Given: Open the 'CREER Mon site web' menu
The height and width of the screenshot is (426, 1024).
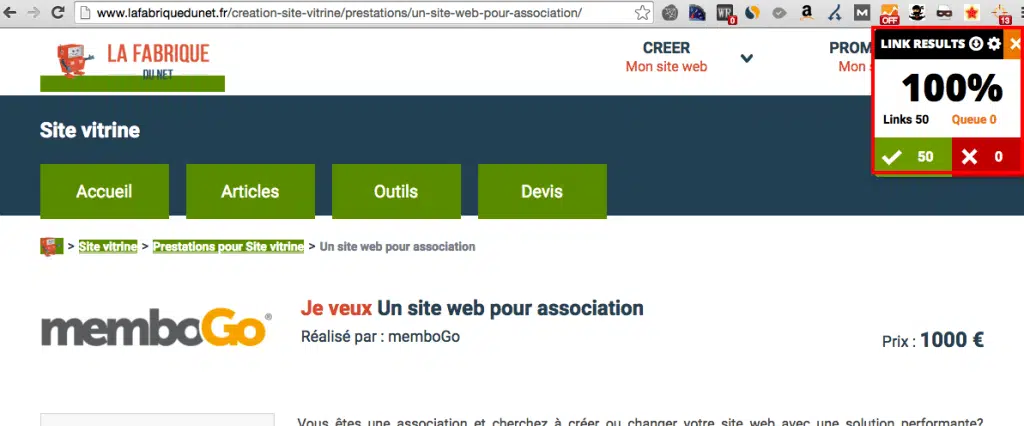Looking at the screenshot, I should tap(666, 57).
